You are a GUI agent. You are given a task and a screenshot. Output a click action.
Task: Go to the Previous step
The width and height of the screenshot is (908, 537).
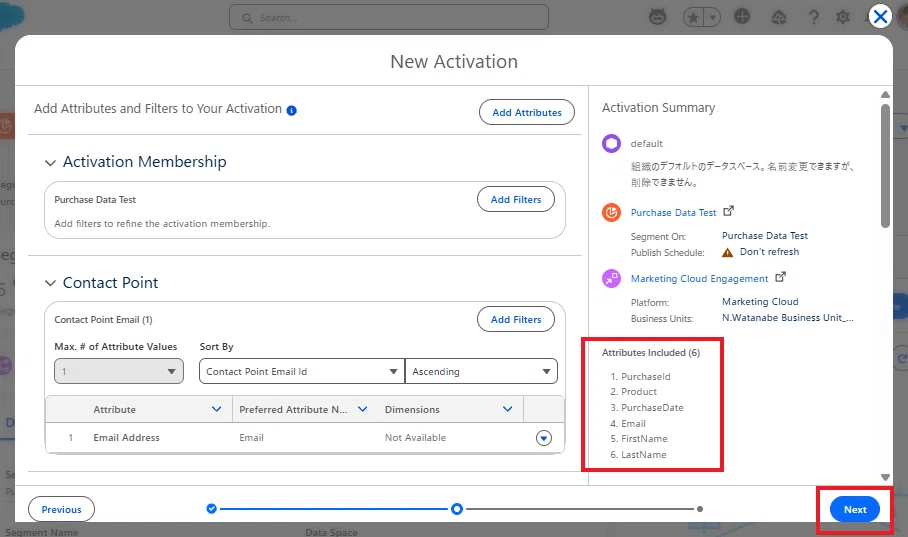click(61, 509)
